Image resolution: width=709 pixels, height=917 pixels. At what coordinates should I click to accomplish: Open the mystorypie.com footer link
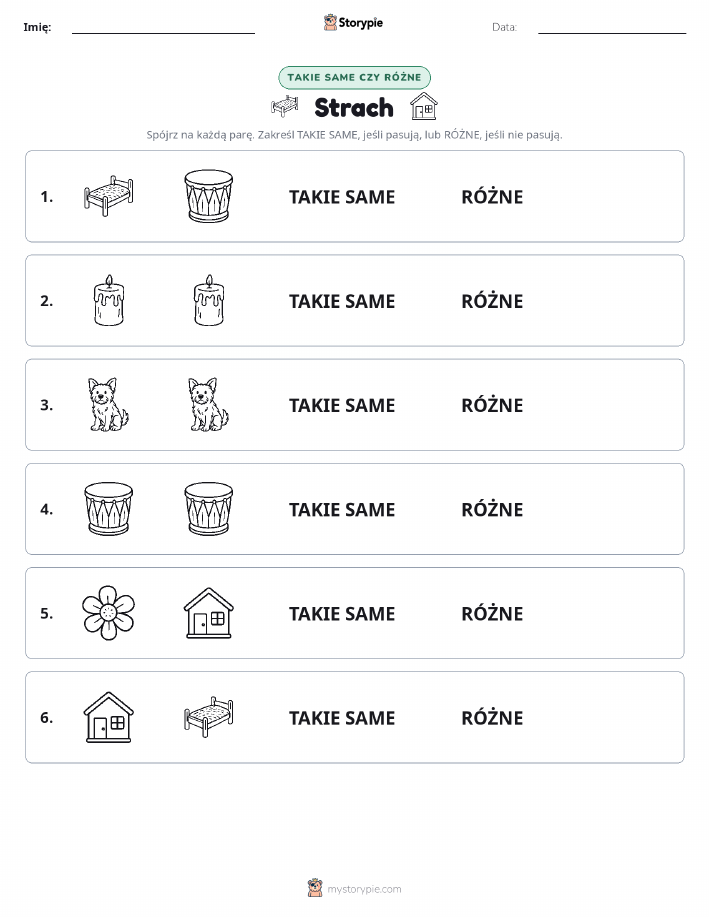(354, 888)
